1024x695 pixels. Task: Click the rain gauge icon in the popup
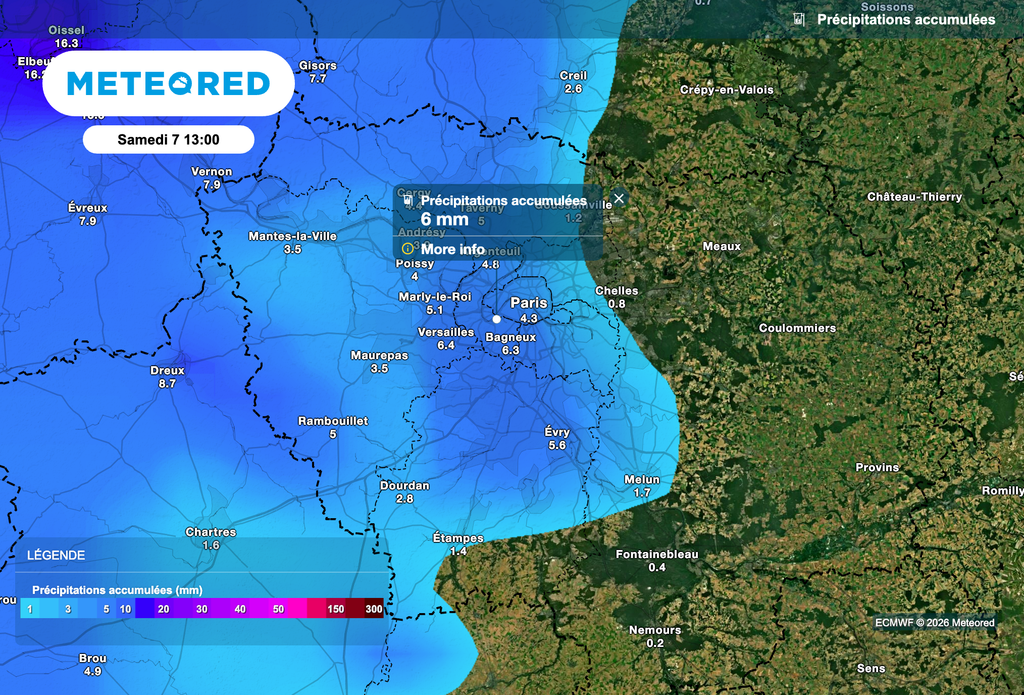pyautogui.click(x=408, y=200)
